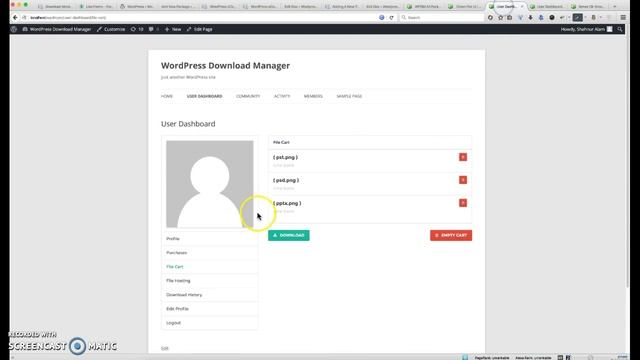The width and height of the screenshot is (640, 360).
Task: Click Edit Page in the admin bar
Action: [200, 29]
